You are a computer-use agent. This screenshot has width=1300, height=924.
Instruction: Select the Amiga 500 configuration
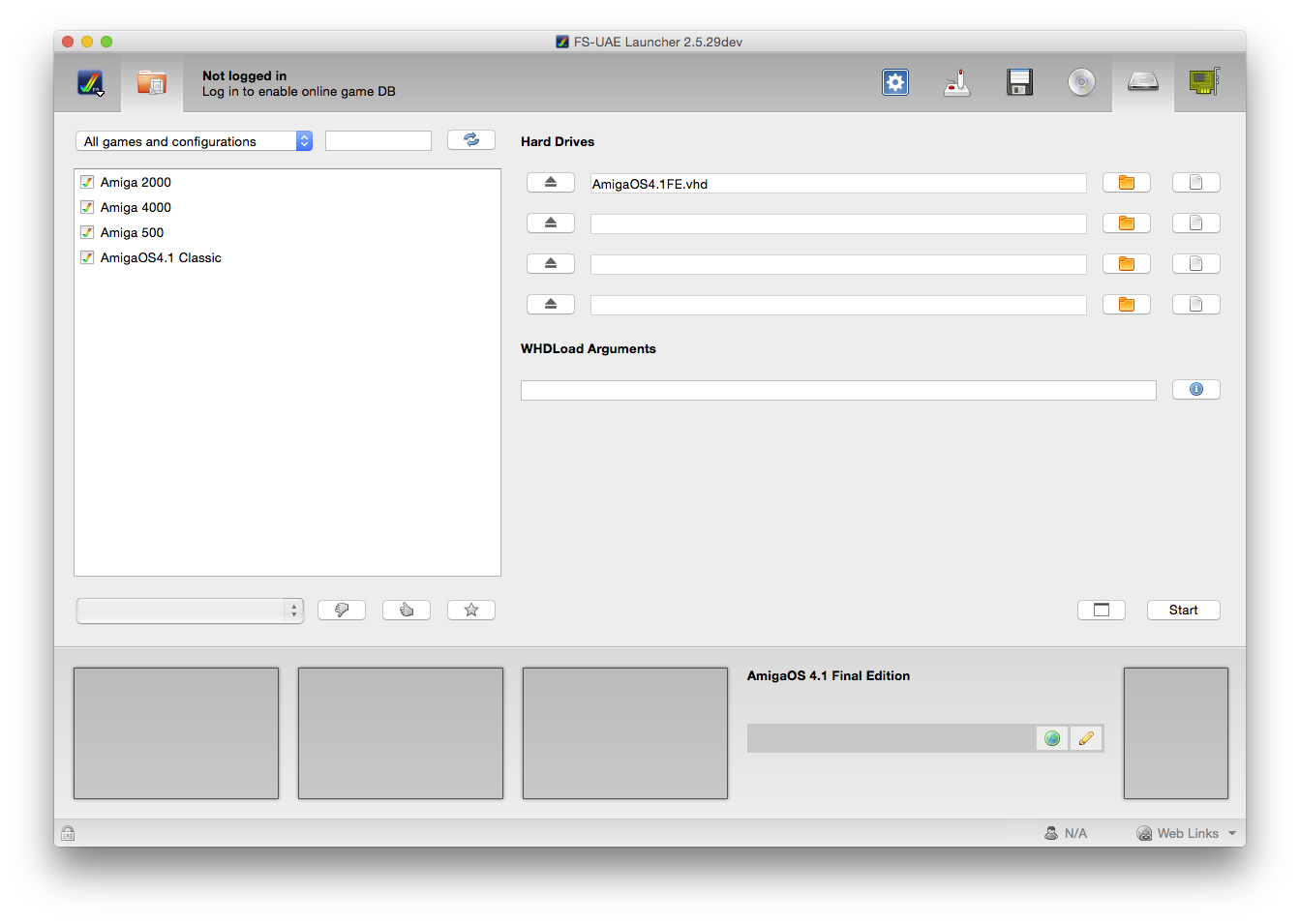[287, 232]
